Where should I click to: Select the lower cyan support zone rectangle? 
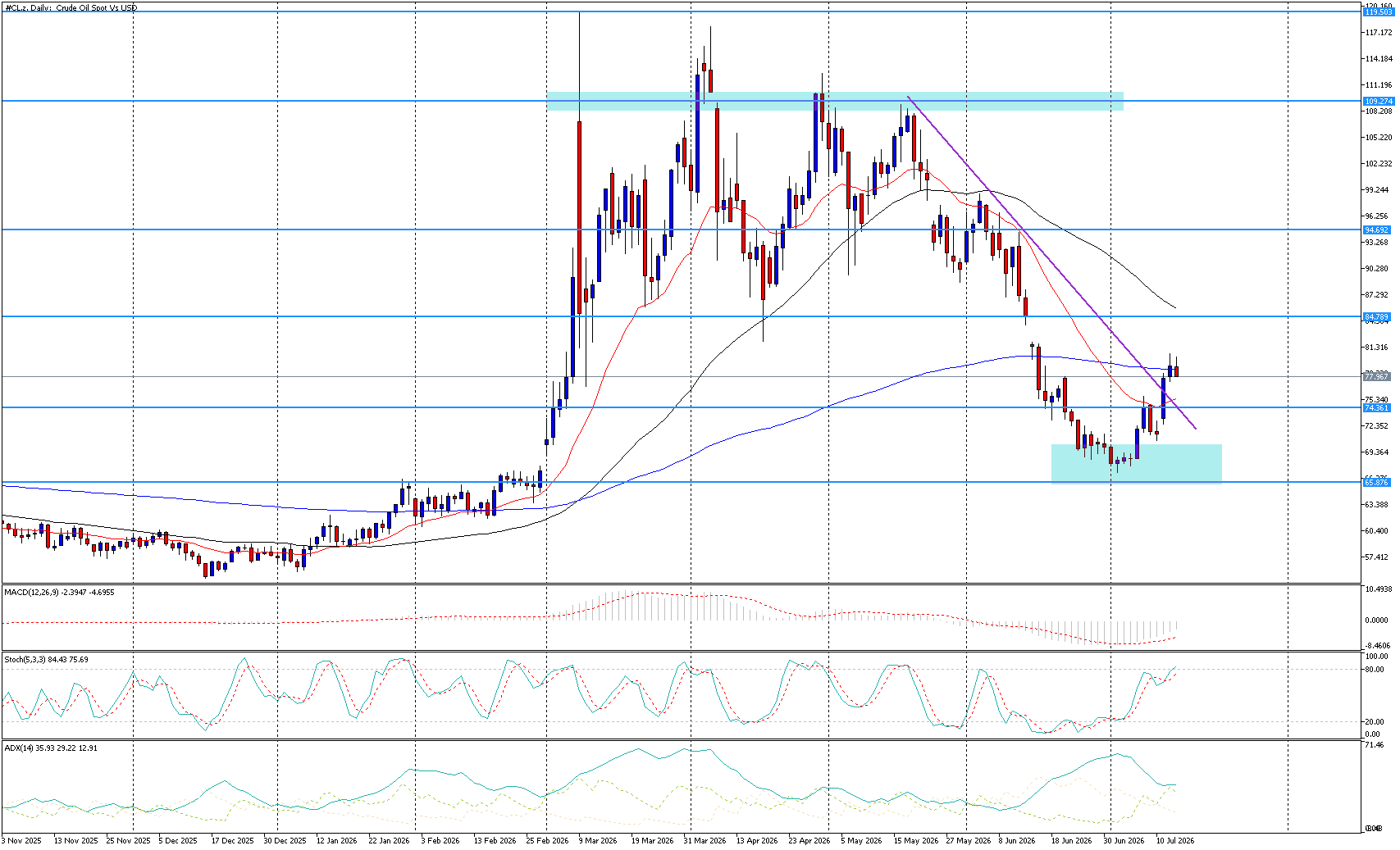point(1137,464)
